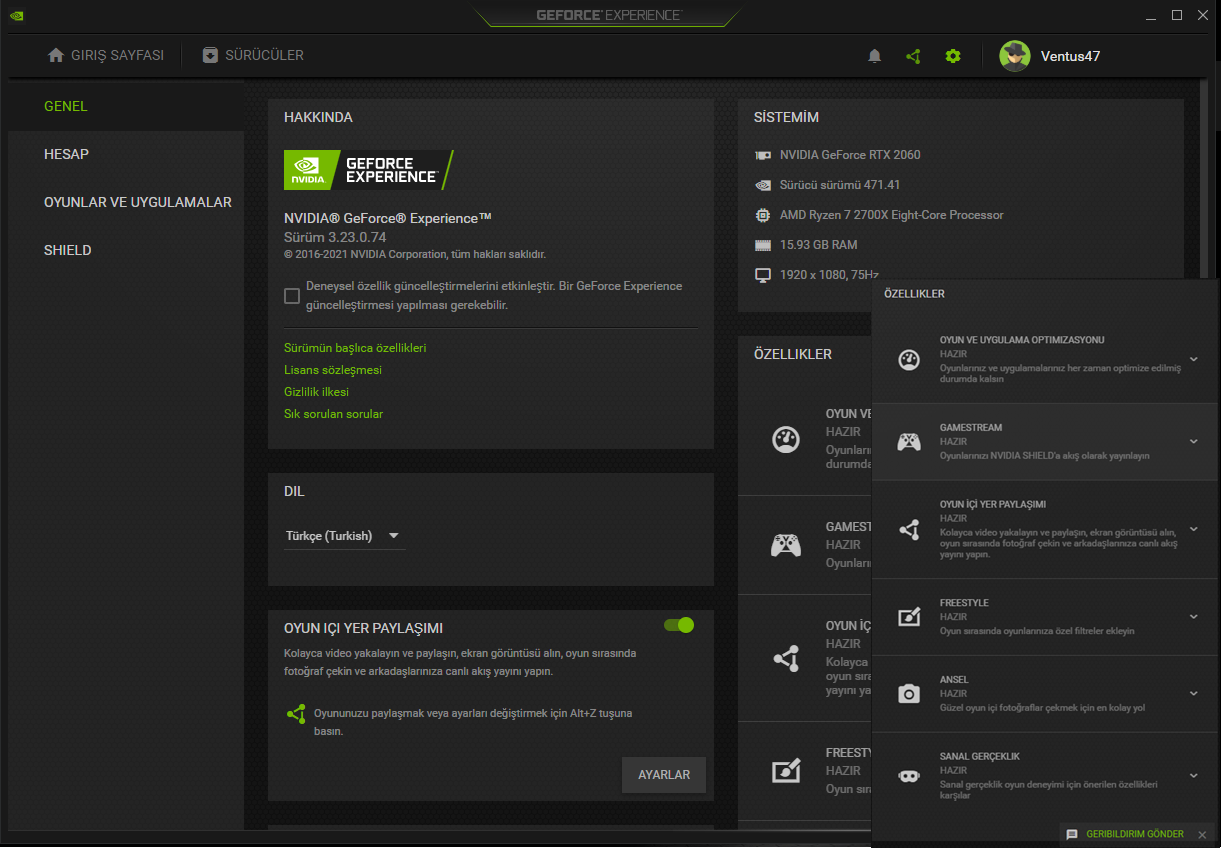
Task: Expand Oyun ve Uygulama Optimizasyonu chevron
Action: [1193, 359]
